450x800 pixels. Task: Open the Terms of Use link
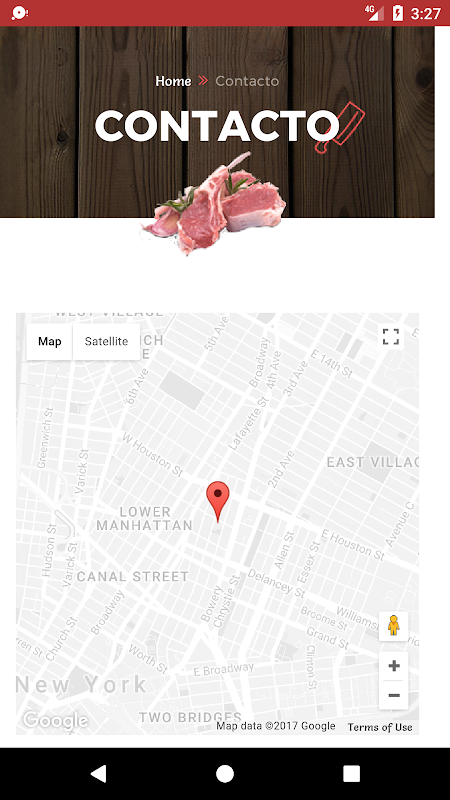coord(380,727)
